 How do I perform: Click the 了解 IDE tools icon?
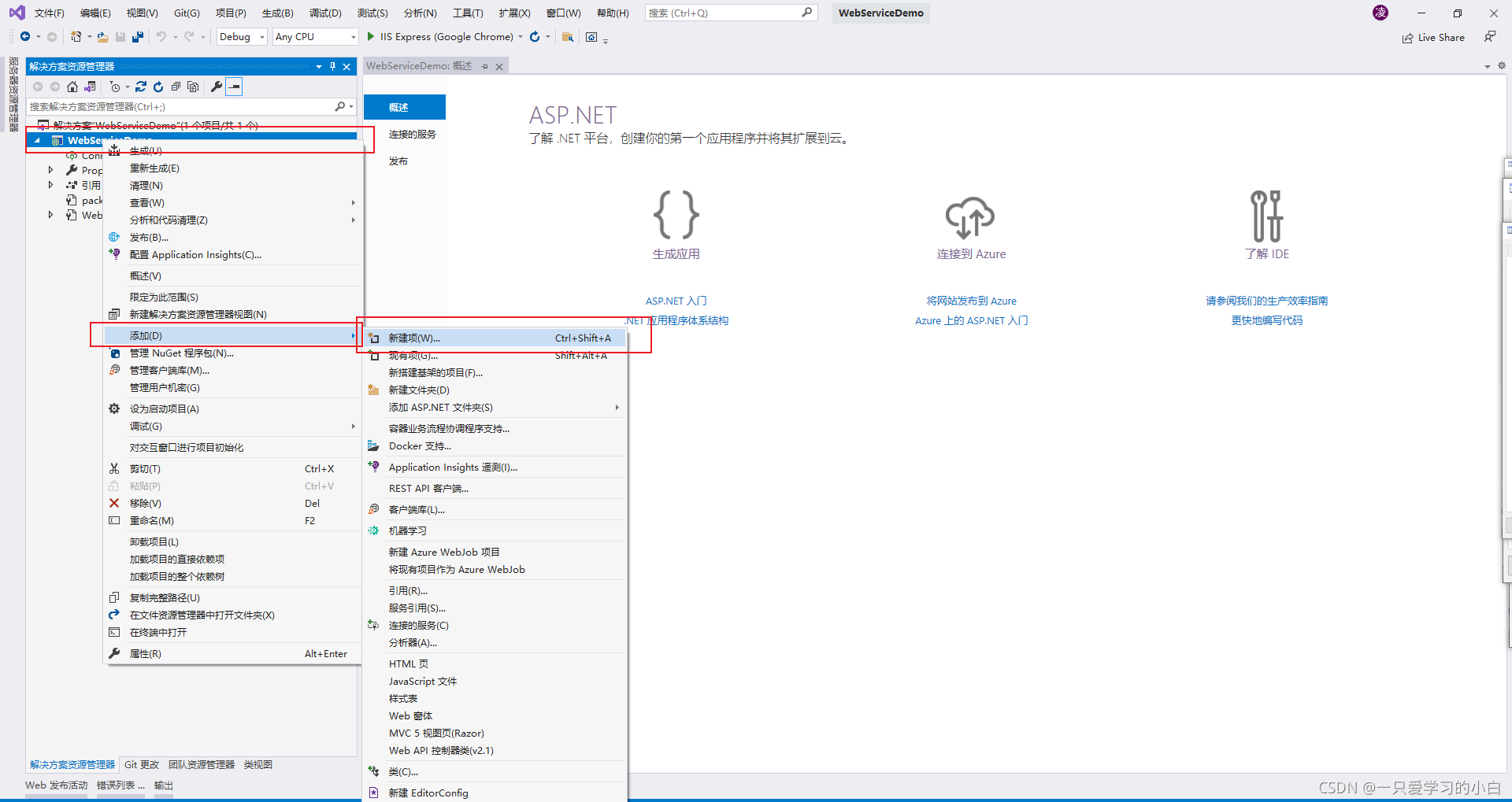pos(1267,216)
